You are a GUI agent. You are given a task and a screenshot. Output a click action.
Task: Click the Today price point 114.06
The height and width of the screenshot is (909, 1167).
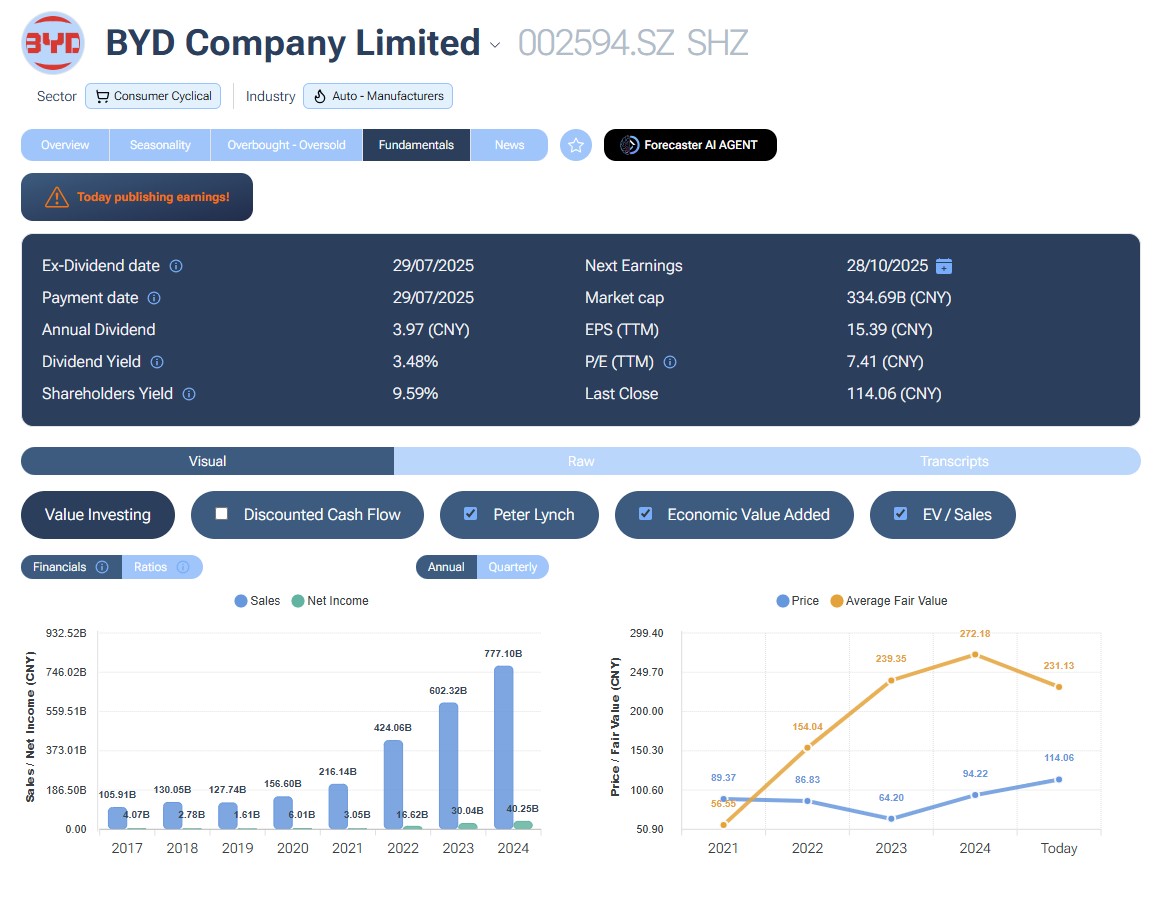coord(1058,779)
